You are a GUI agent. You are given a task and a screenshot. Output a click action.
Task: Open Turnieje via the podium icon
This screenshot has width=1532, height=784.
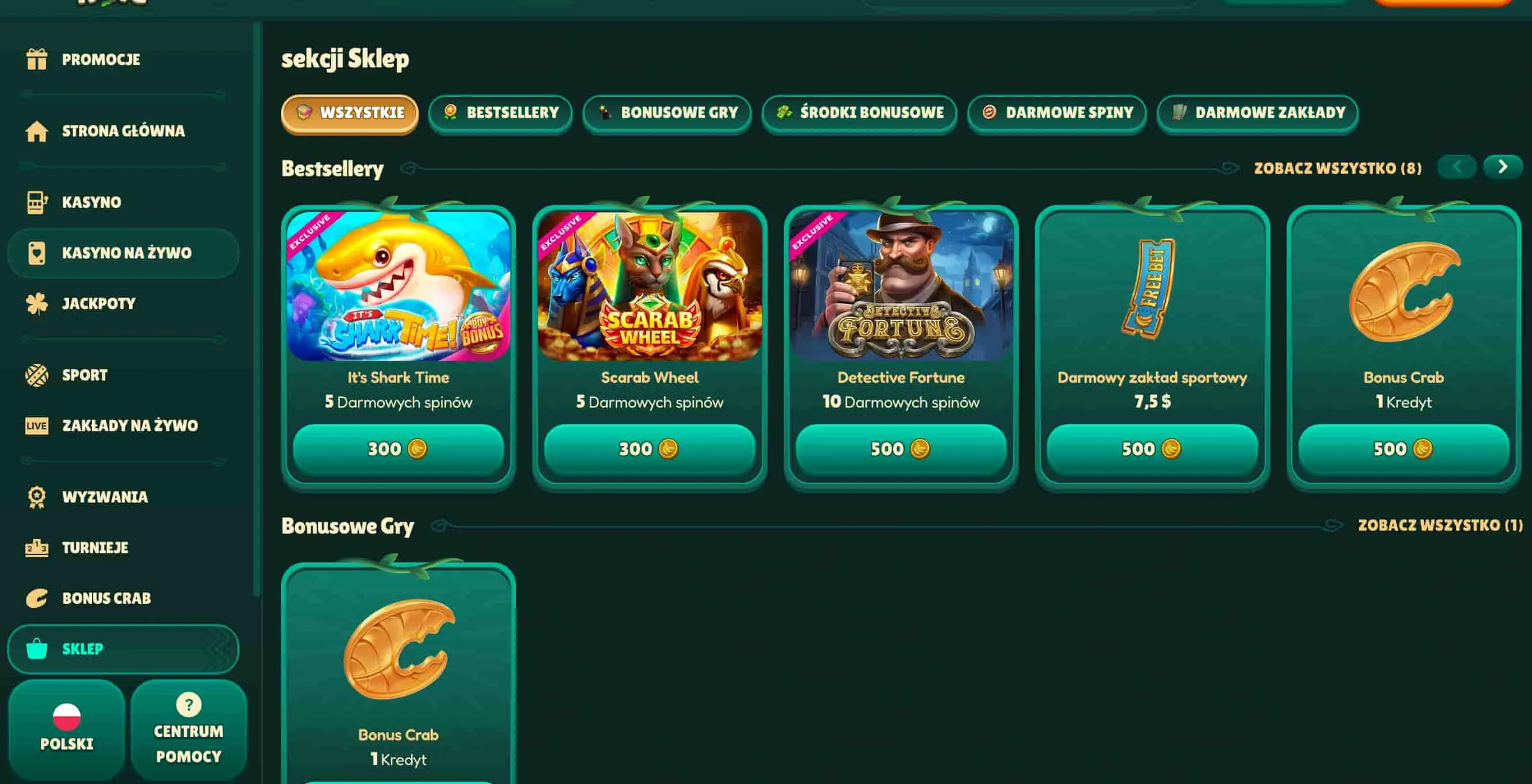click(x=37, y=547)
